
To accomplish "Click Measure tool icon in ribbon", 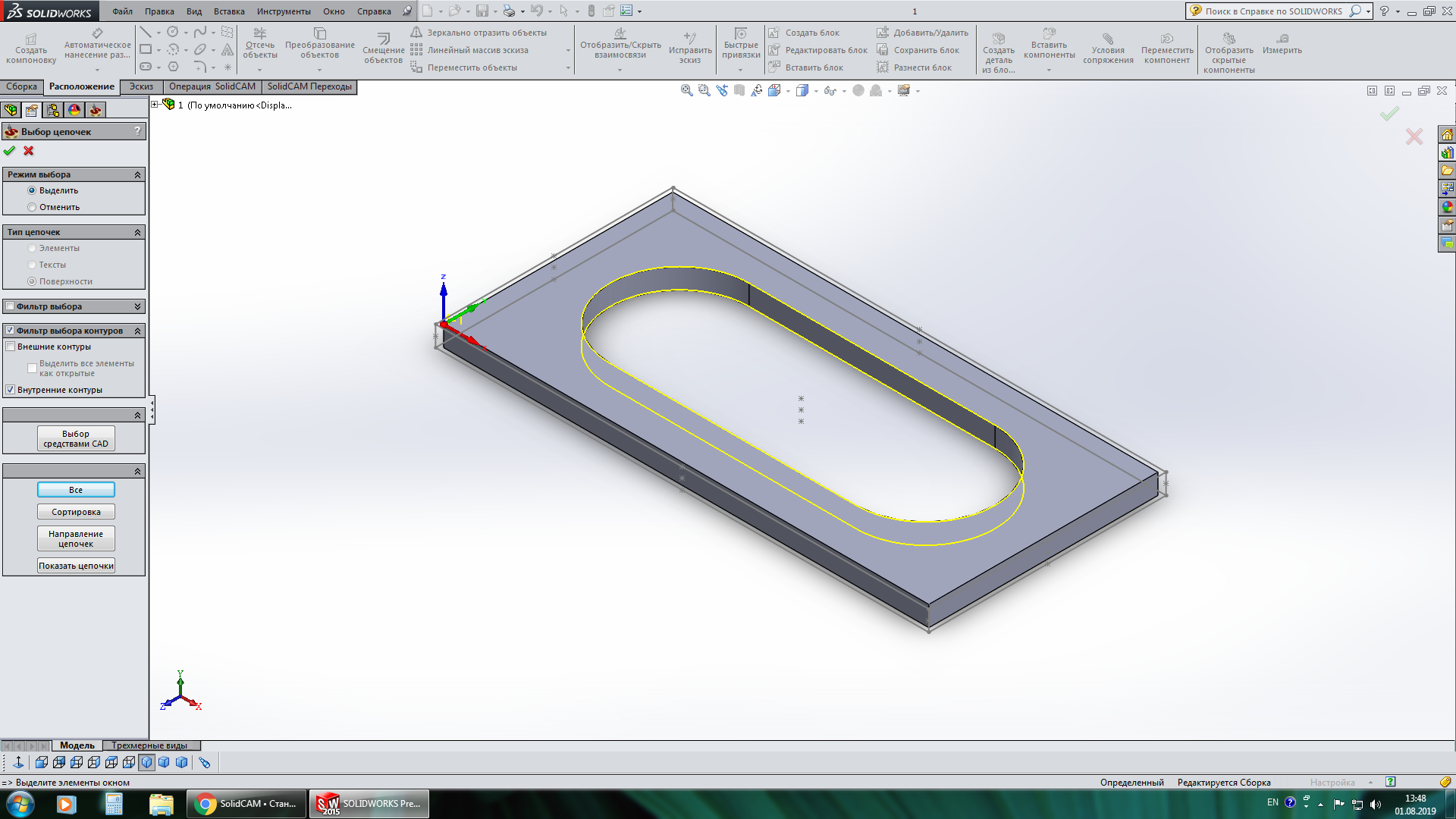I will pos(1282,39).
